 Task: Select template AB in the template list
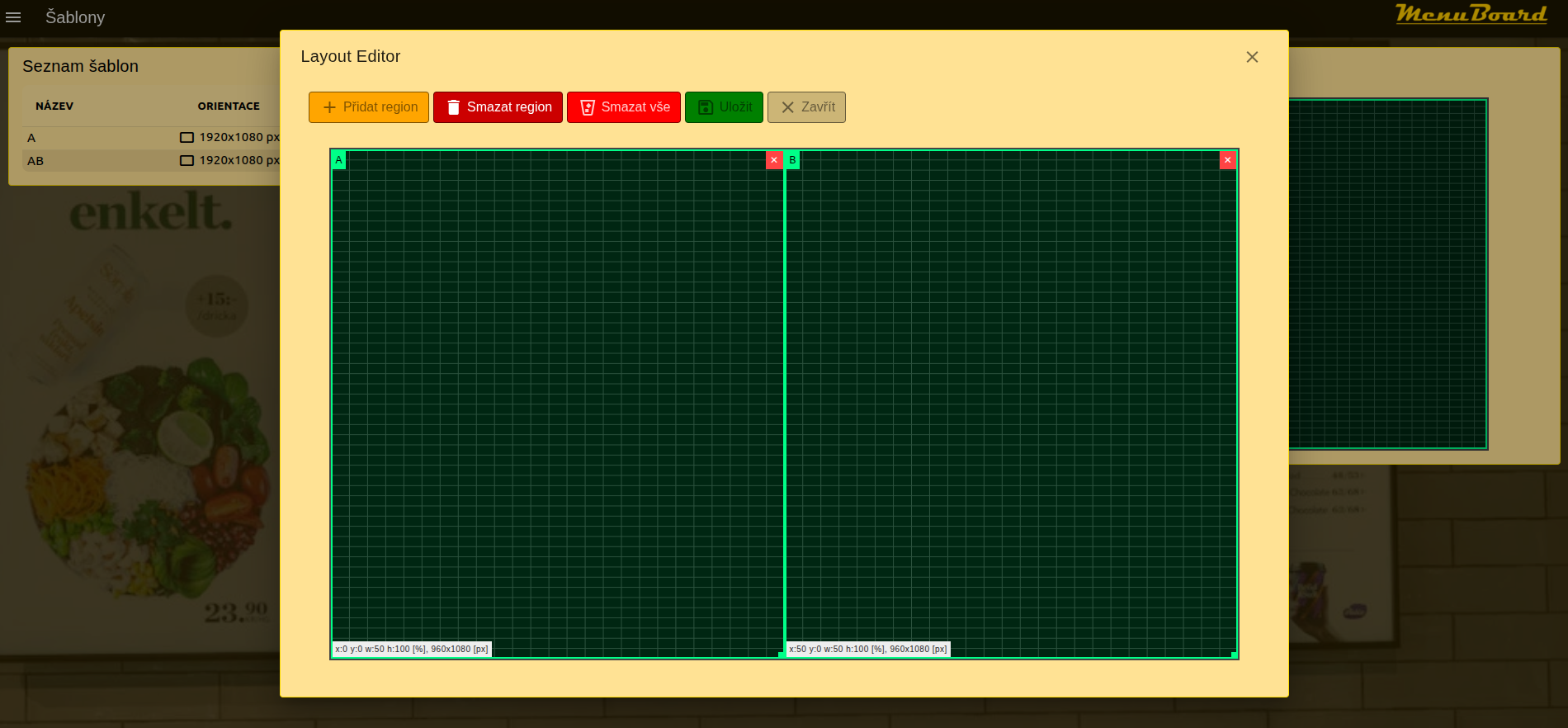[x=35, y=161]
